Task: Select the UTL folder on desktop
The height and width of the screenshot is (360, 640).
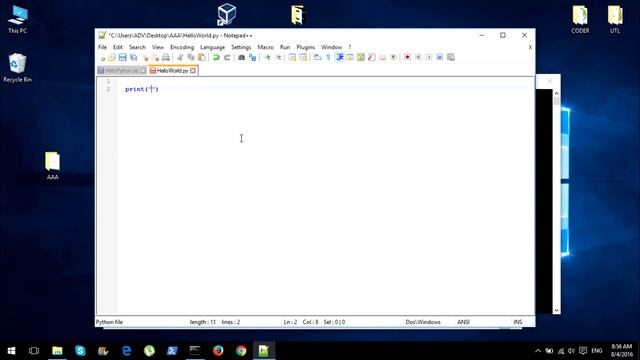Action: [615, 19]
